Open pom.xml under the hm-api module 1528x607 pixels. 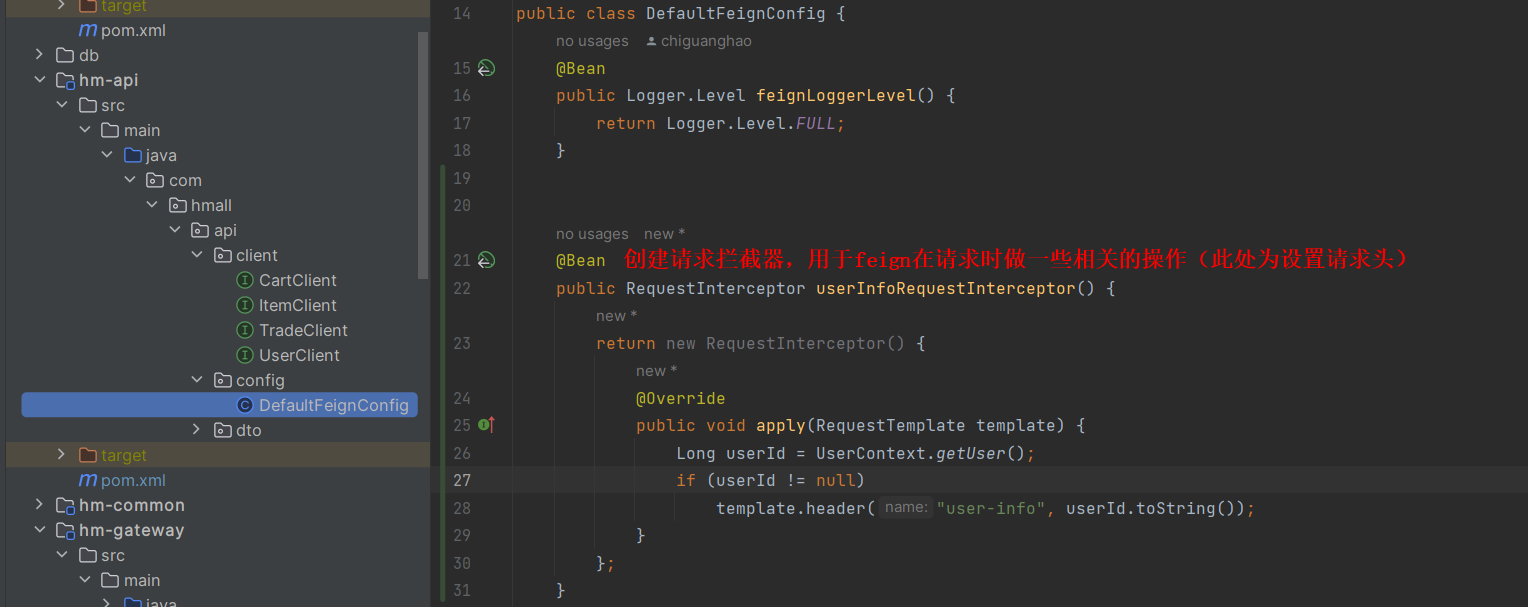[133, 480]
